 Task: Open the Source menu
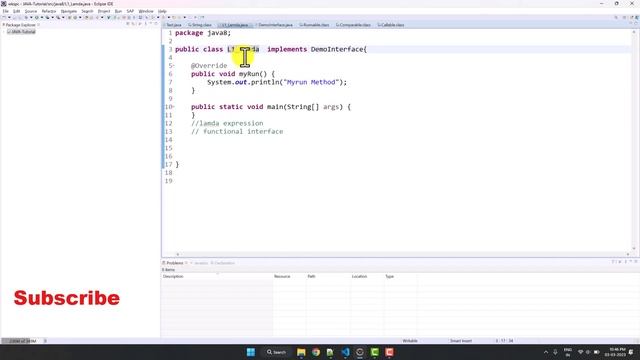tap(31, 11)
